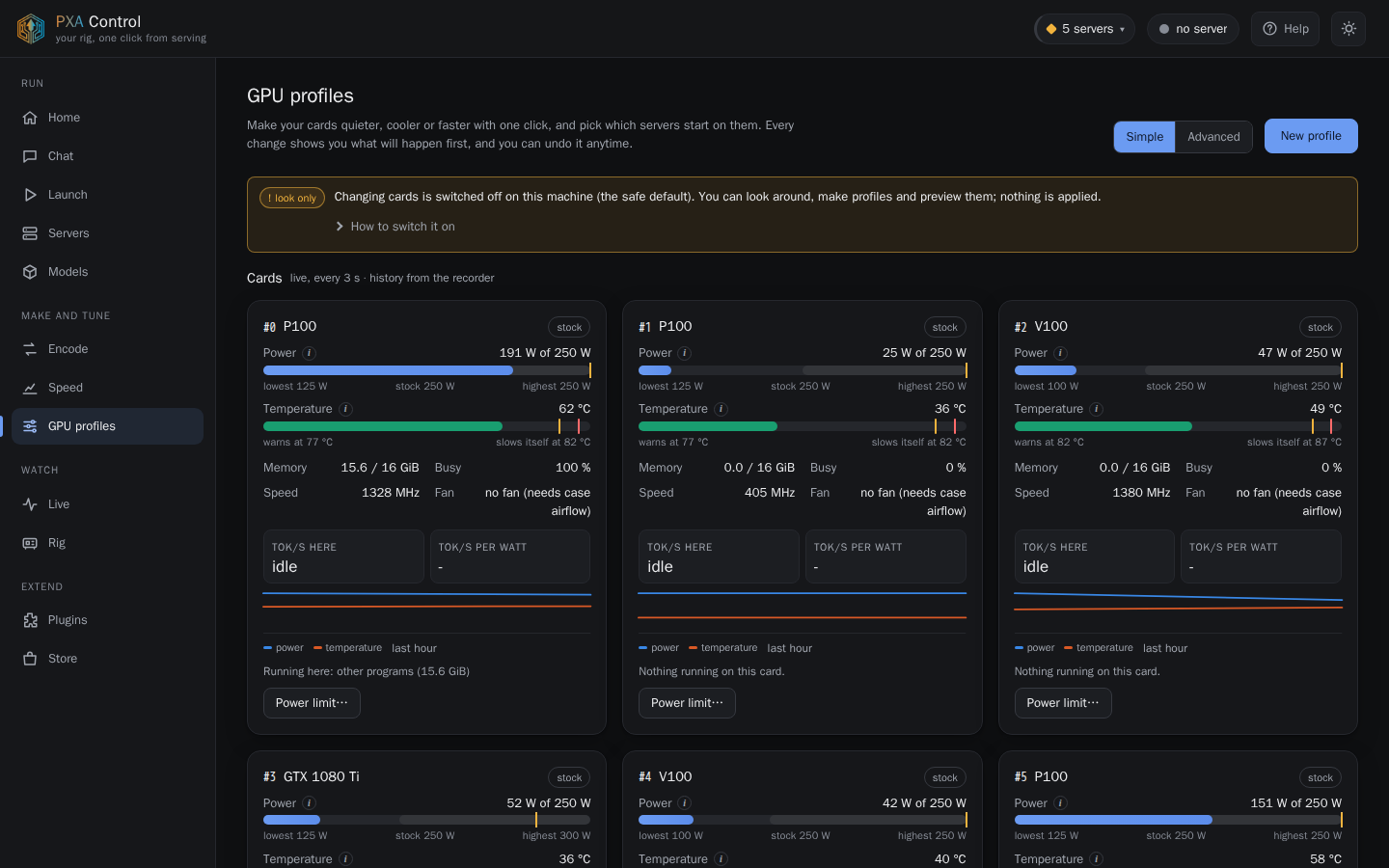Show Power info for card #2 V100
The width and height of the screenshot is (1389, 868).
[1060, 353]
